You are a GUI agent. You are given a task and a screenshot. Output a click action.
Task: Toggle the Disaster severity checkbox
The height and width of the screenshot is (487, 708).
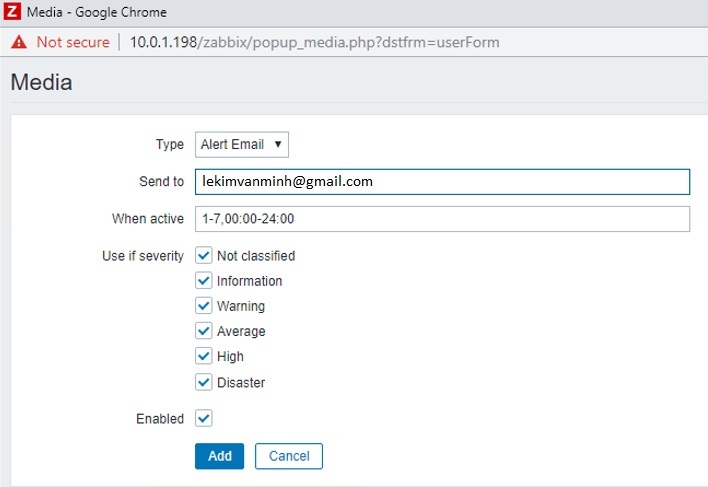click(204, 382)
